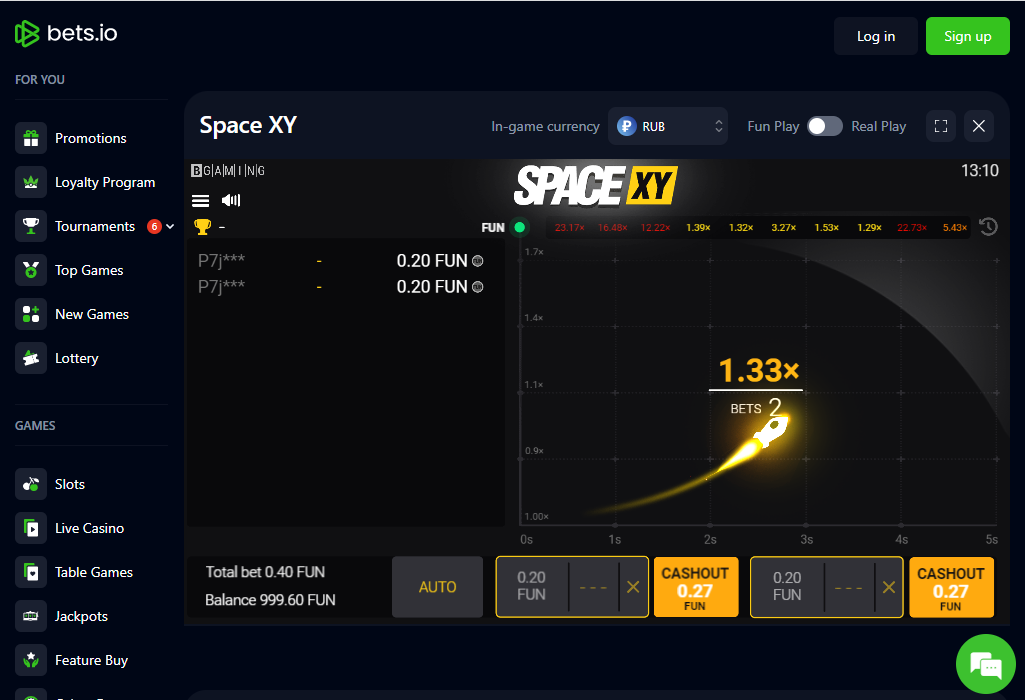Close the Space XY game panel

click(979, 126)
